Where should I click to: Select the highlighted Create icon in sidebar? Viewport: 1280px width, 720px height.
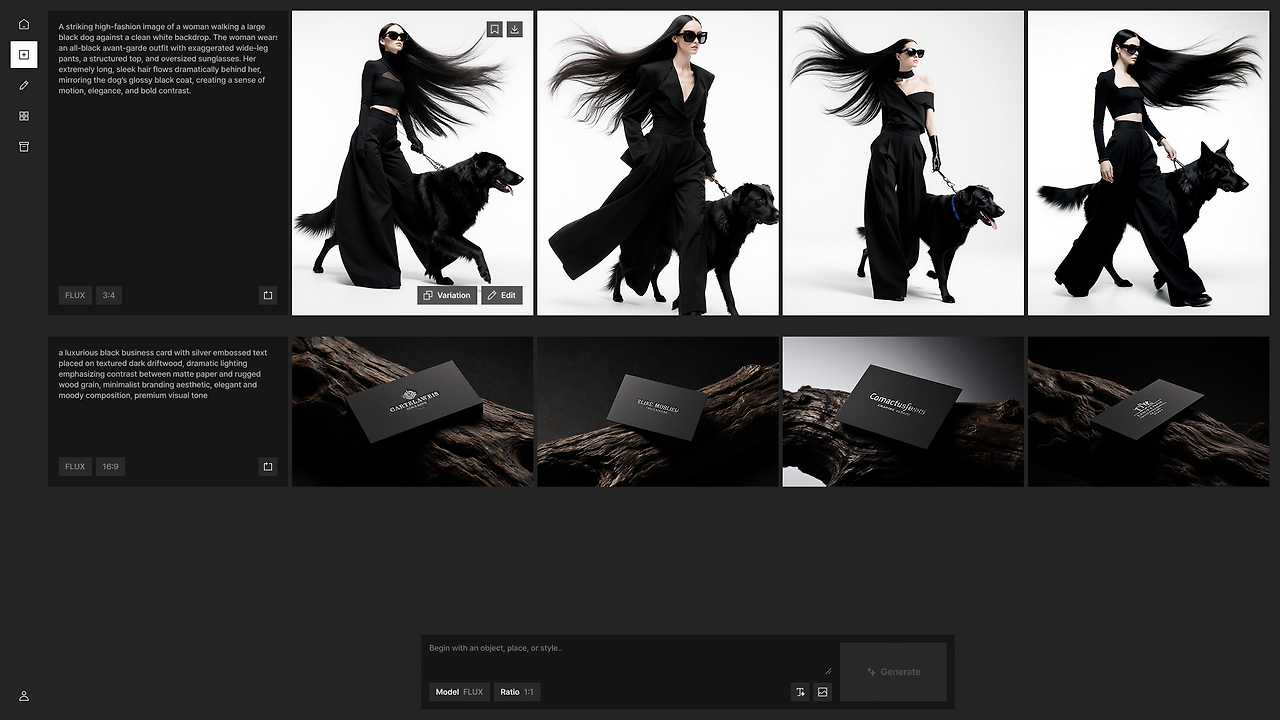[23, 54]
